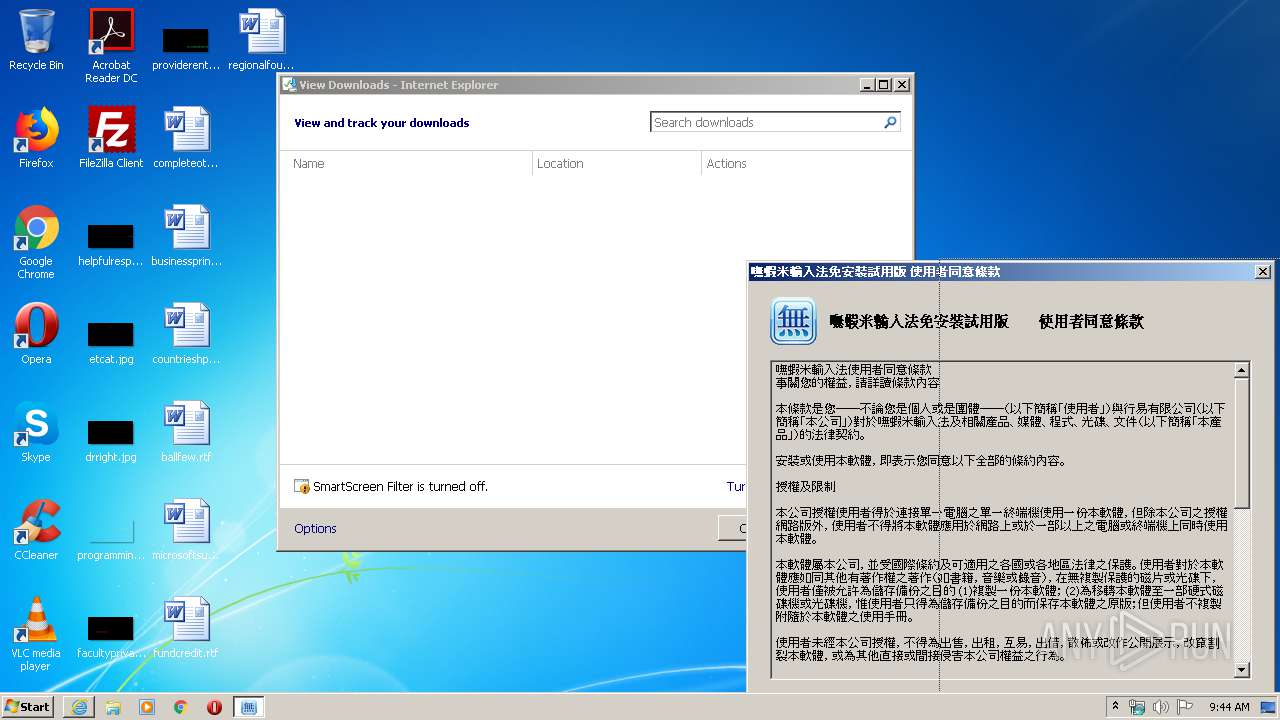Open Windows Media Player on taskbar
The width and height of the screenshot is (1280, 720).
coord(147,707)
